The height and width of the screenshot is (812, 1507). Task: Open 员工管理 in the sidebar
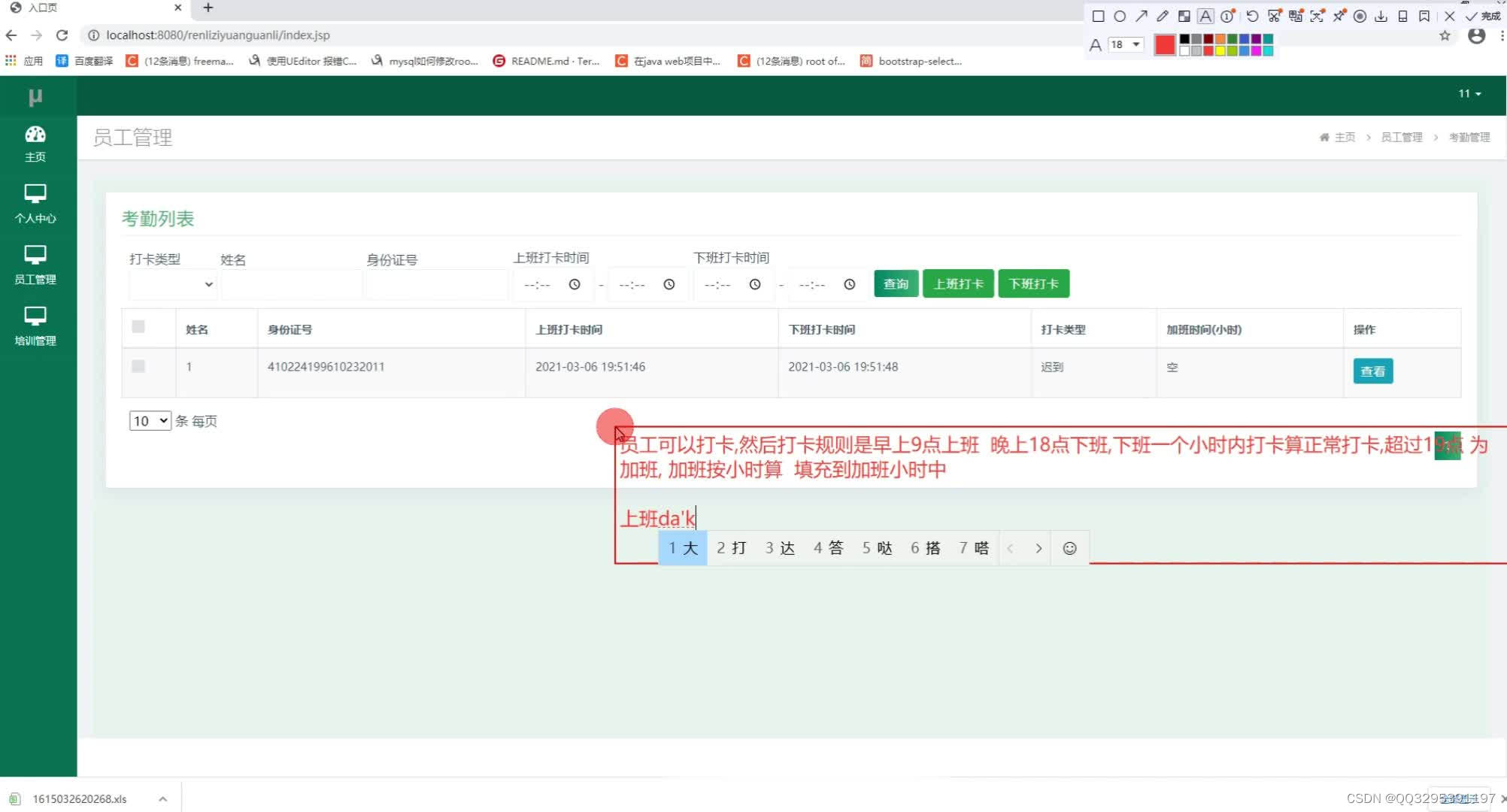[x=35, y=265]
